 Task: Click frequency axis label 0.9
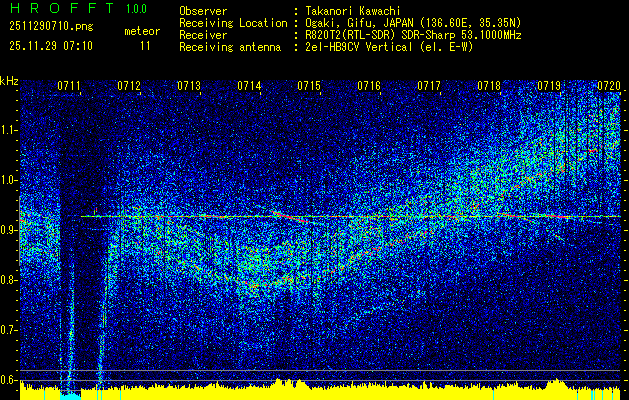(x=8, y=230)
